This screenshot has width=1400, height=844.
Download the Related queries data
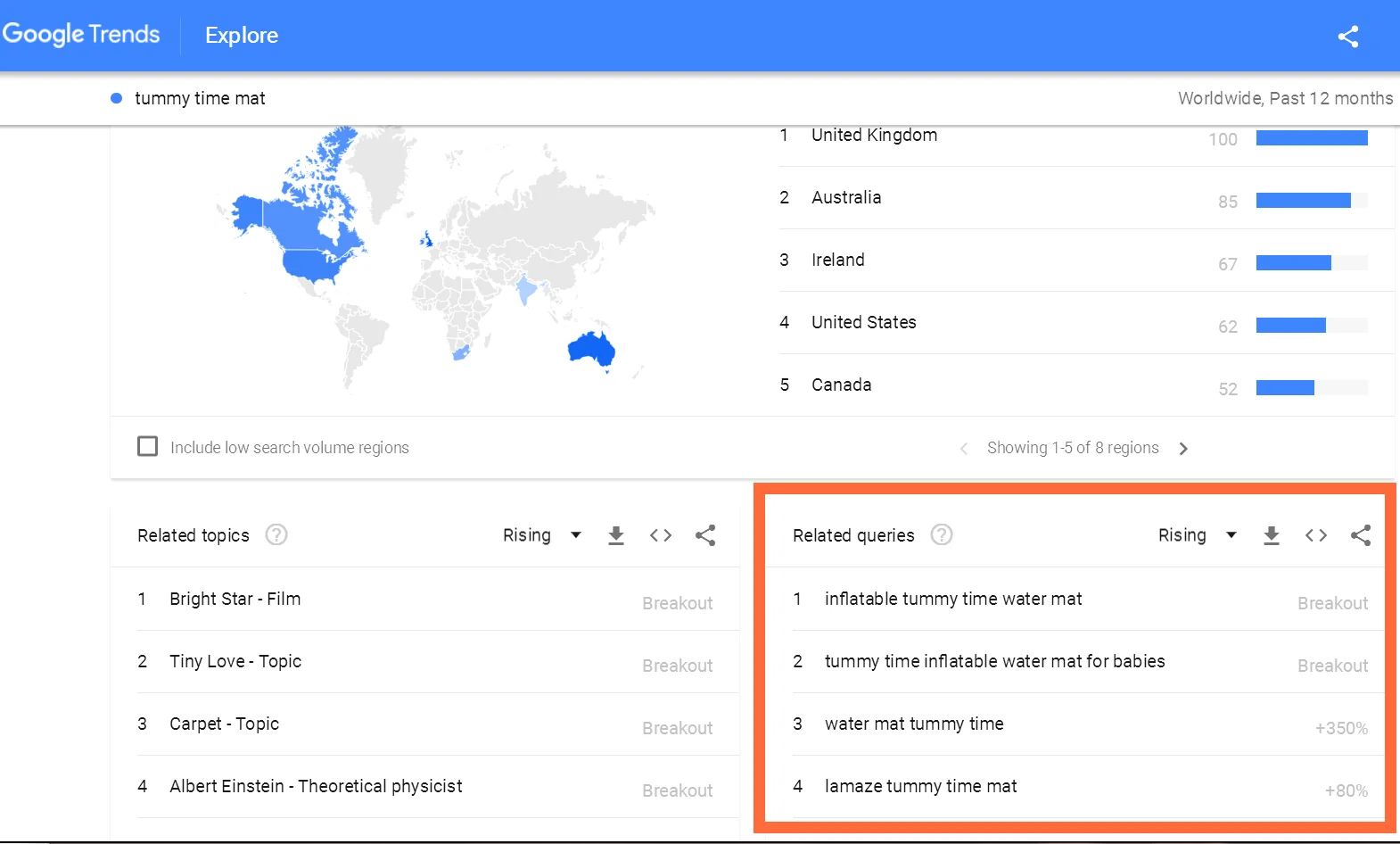tap(1271, 535)
